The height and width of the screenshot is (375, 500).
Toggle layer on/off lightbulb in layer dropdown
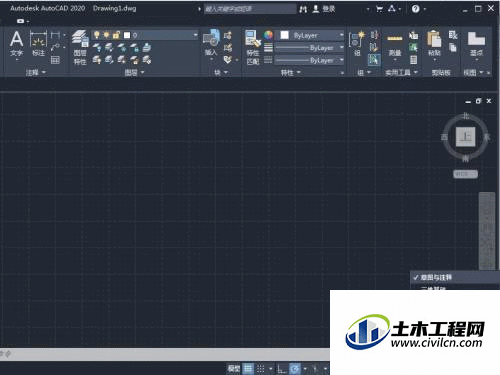click(97, 35)
